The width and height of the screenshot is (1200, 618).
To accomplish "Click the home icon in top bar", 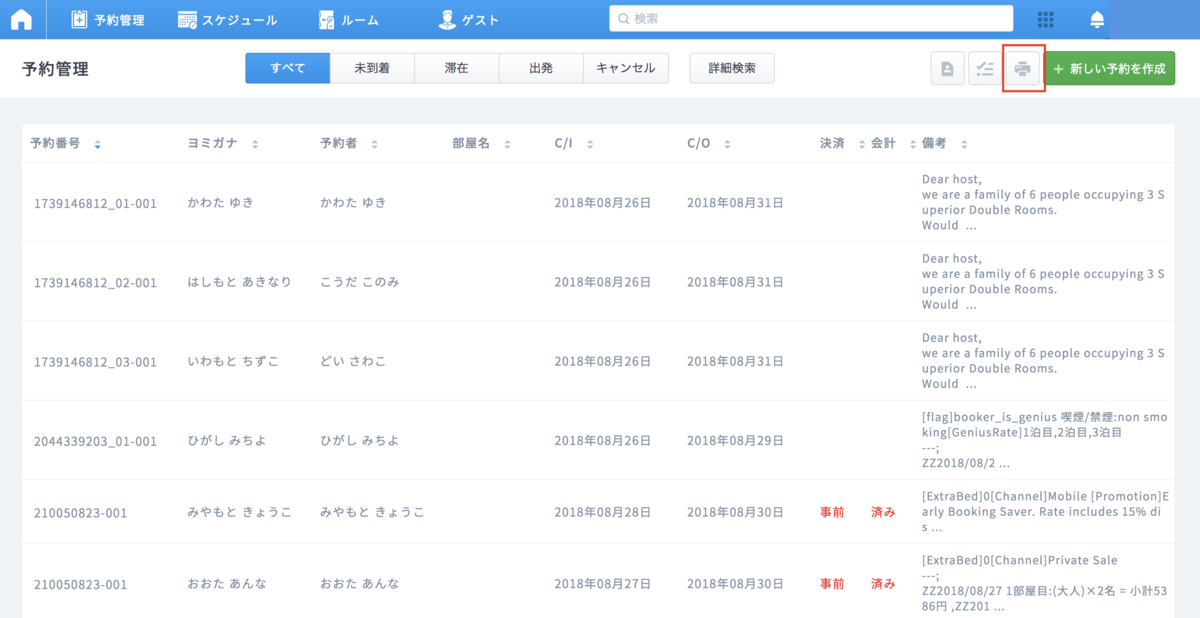I will coord(22,19).
